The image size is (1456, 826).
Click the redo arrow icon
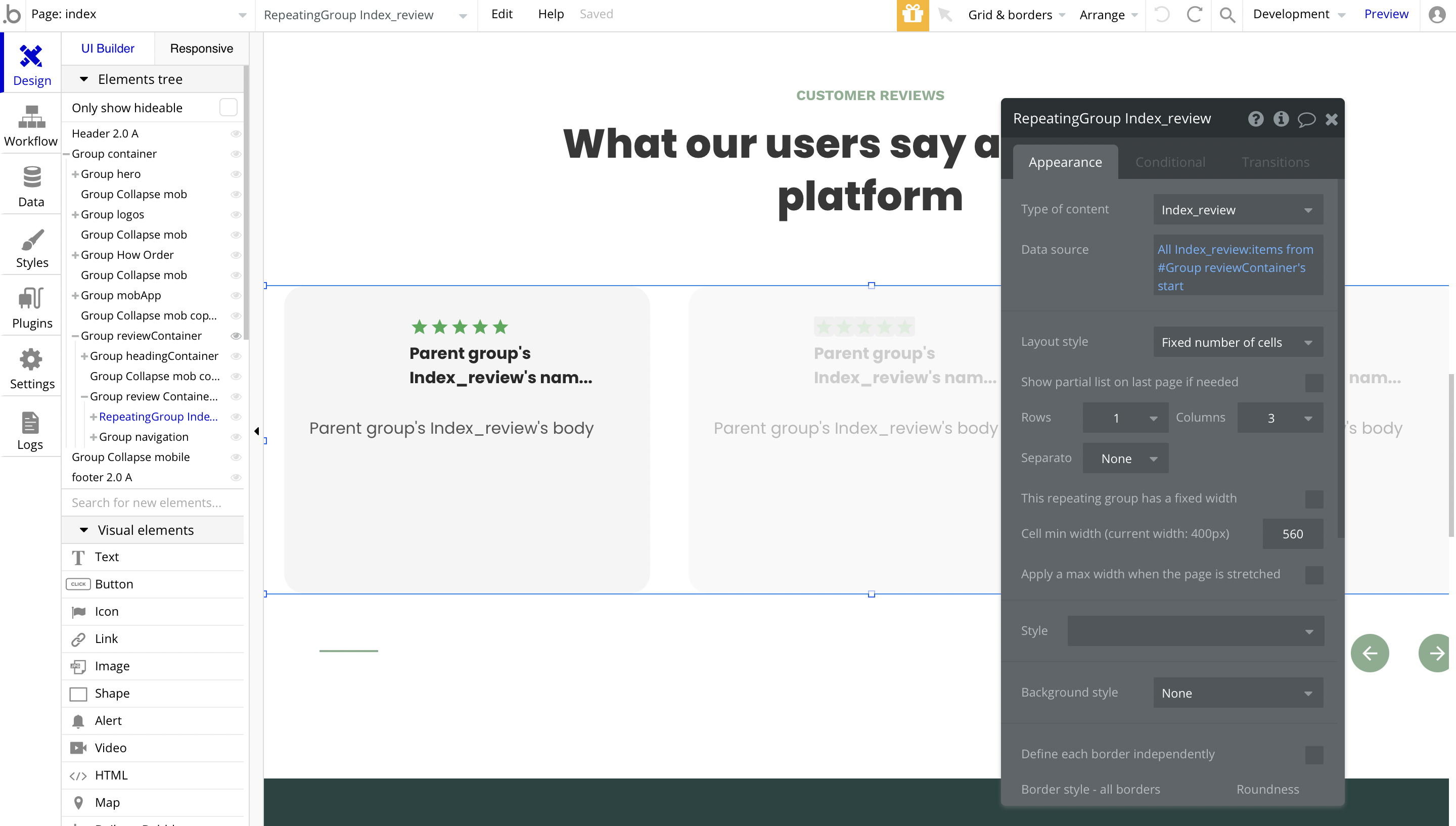(1195, 15)
